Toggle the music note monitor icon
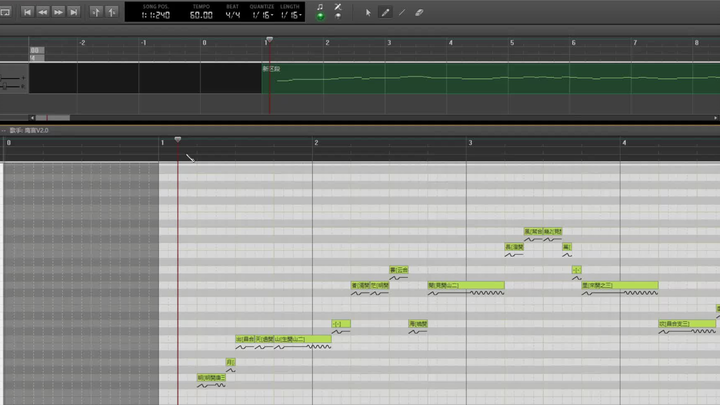This screenshot has height=405, width=720. point(320,7)
